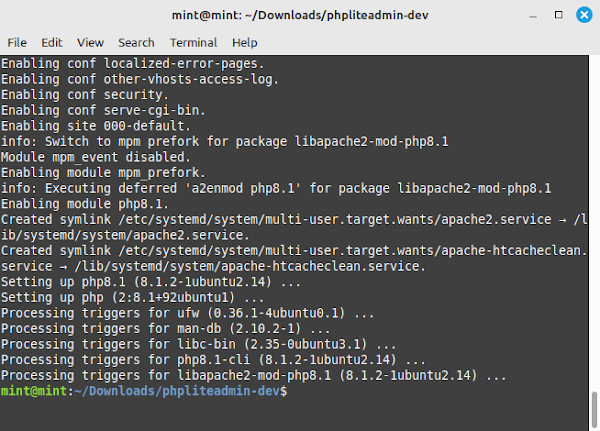Minimize the terminal window
Viewport: 600px width, 431px height.
click(x=533, y=16)
